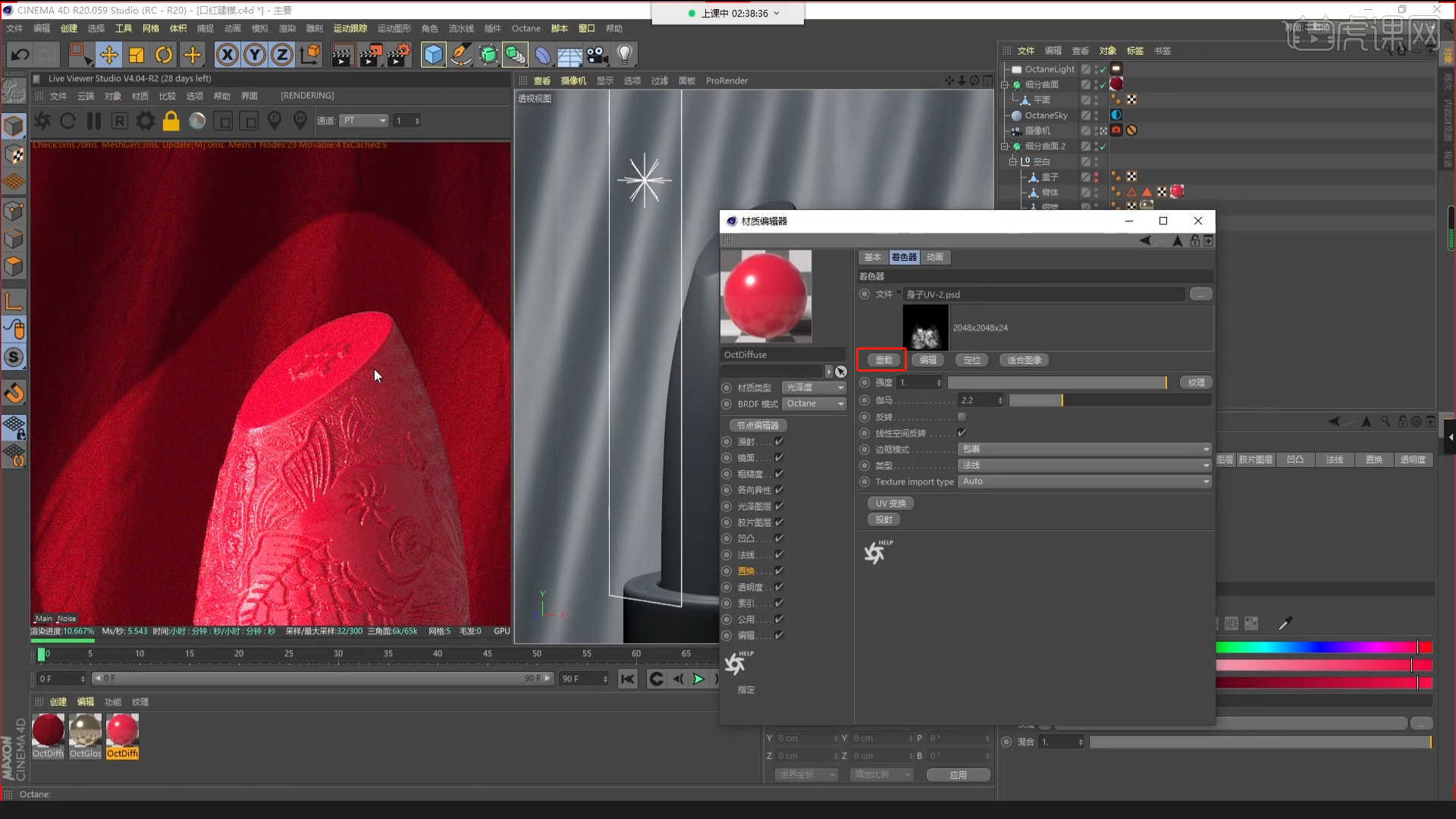1456x819 pixels.
Task: Pause rendering in Live Viewer
Action: click(x=94, y=121)
